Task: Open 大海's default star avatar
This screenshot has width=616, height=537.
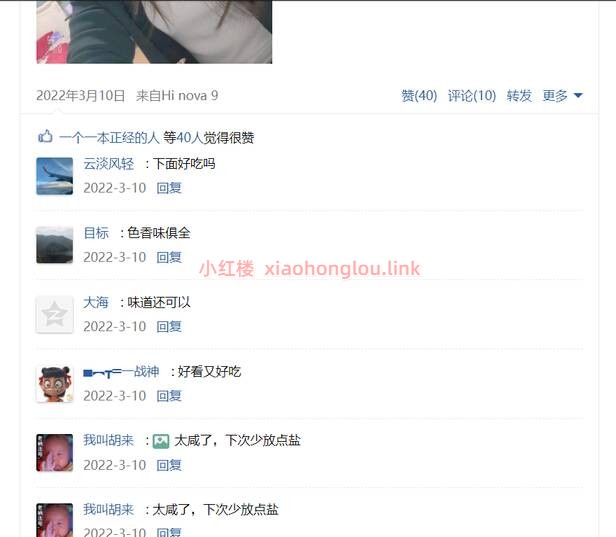Action: pos(55,314)
